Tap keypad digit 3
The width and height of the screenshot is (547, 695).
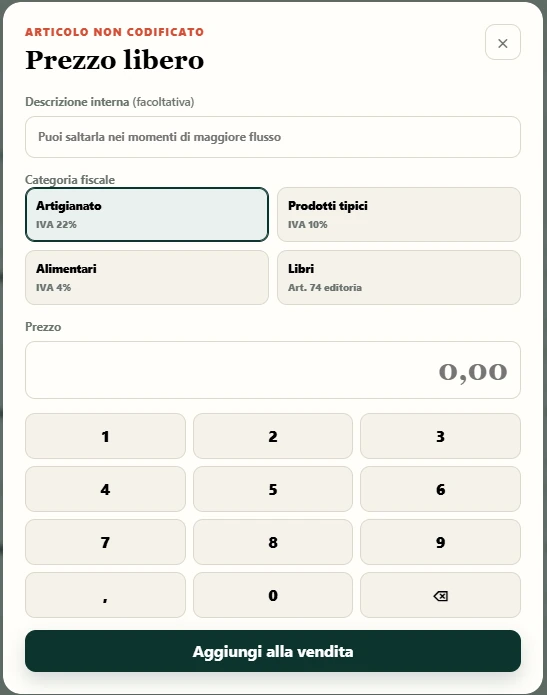[x=440, y=436]
